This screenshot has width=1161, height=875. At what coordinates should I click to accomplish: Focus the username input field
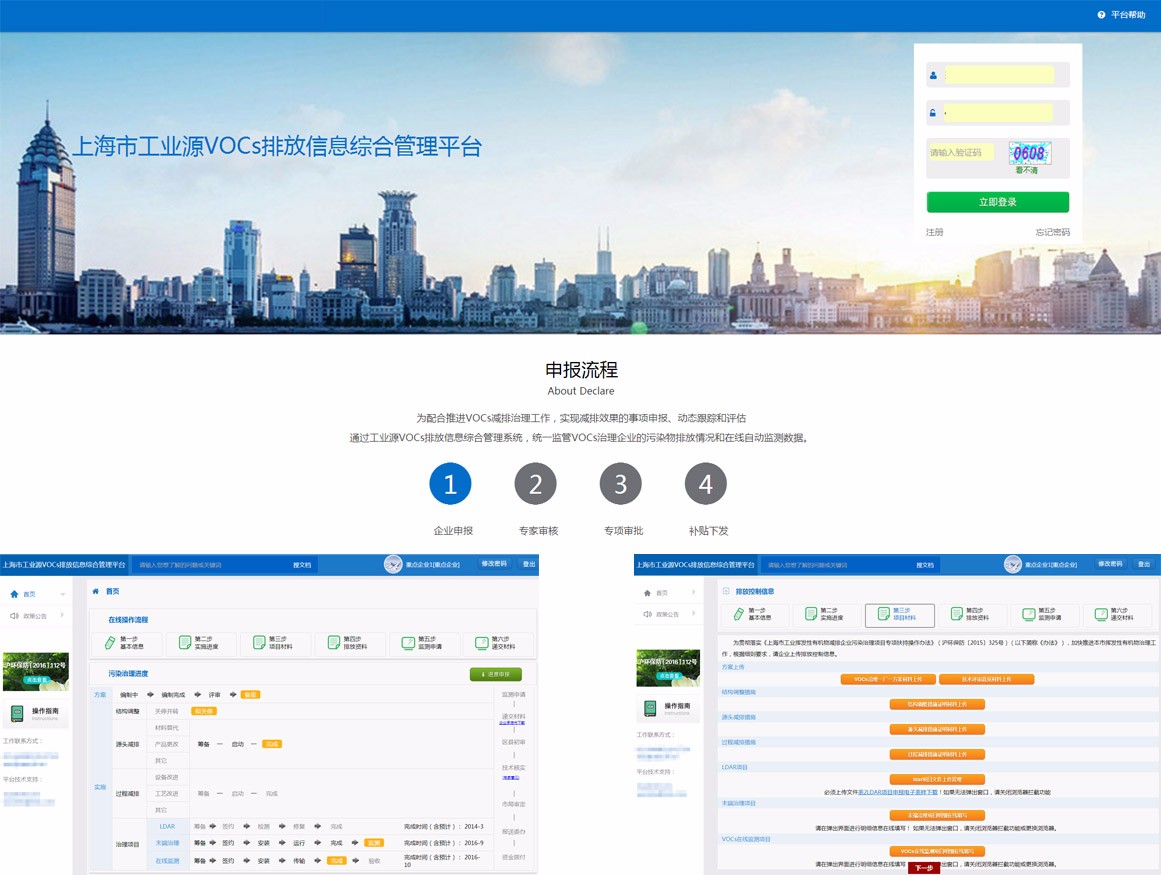point(999,75)
